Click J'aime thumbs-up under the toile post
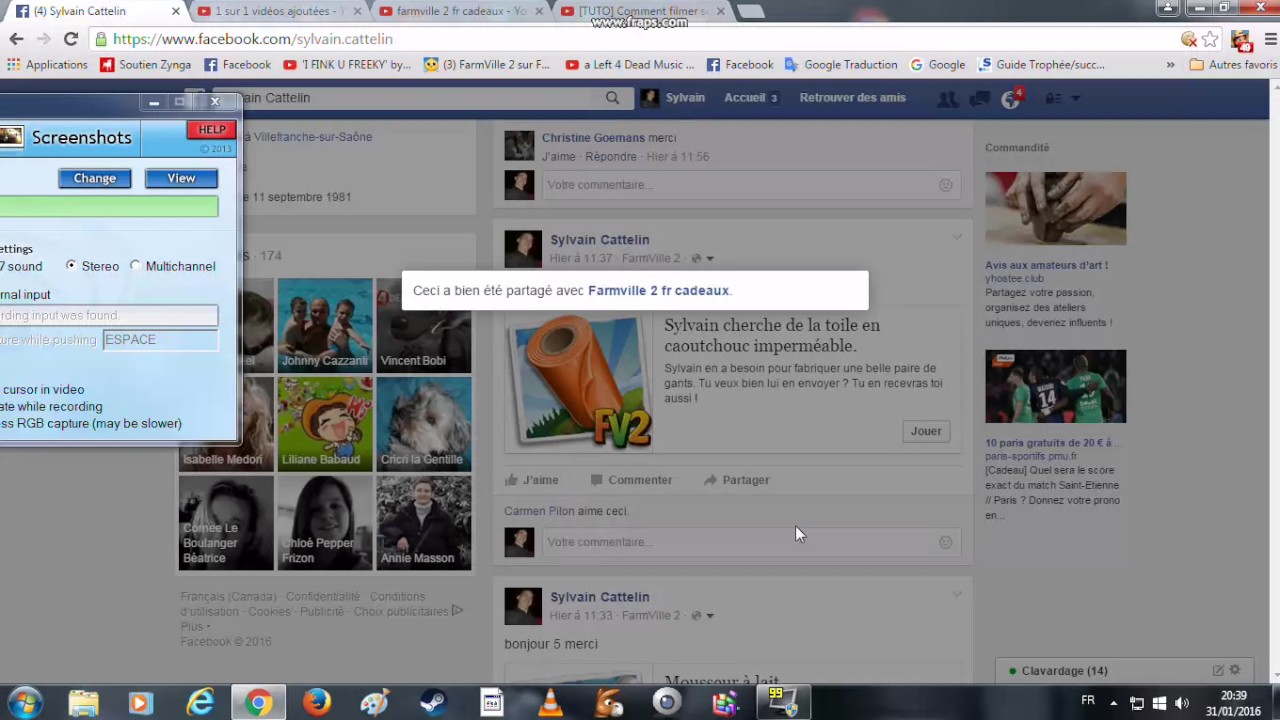This screenshot has width=1280, height=720. [x=531, y=480]
